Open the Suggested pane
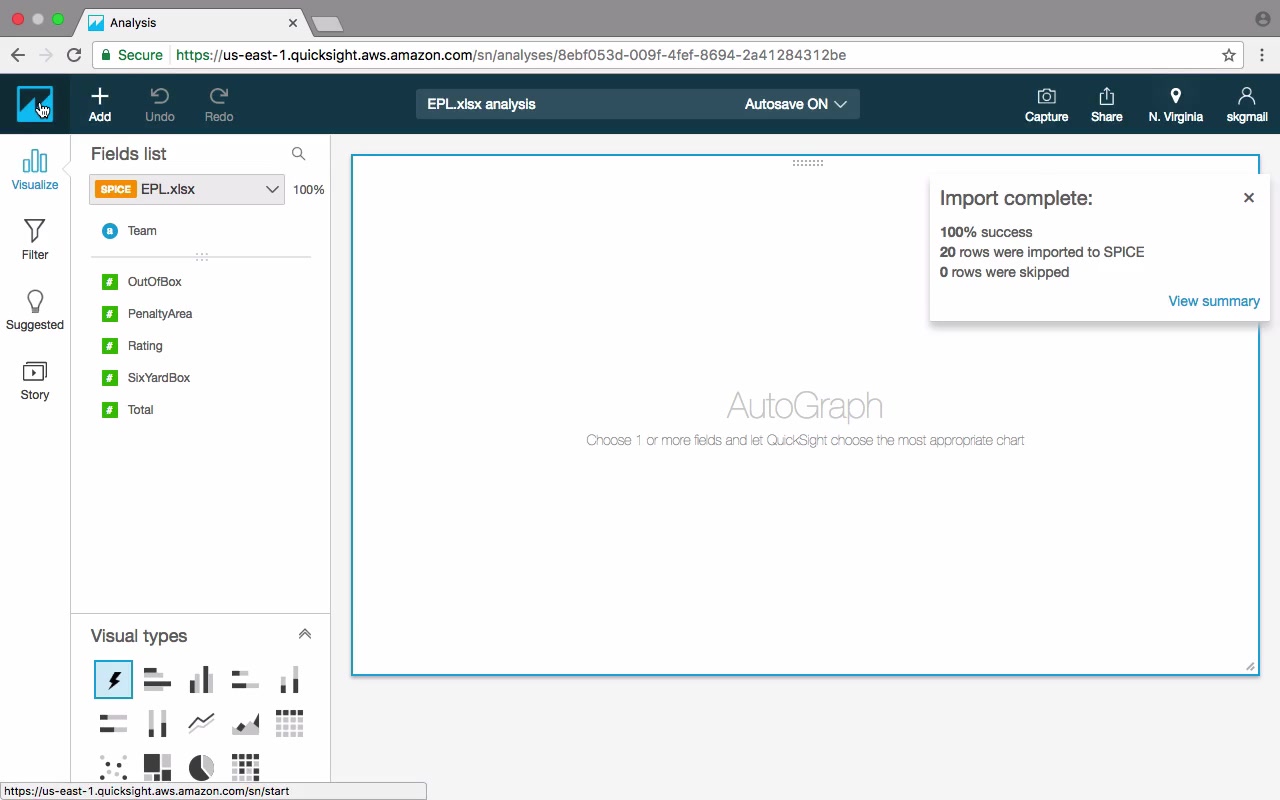The height and width of the screenshot is (800, 1280). (35, 310)
